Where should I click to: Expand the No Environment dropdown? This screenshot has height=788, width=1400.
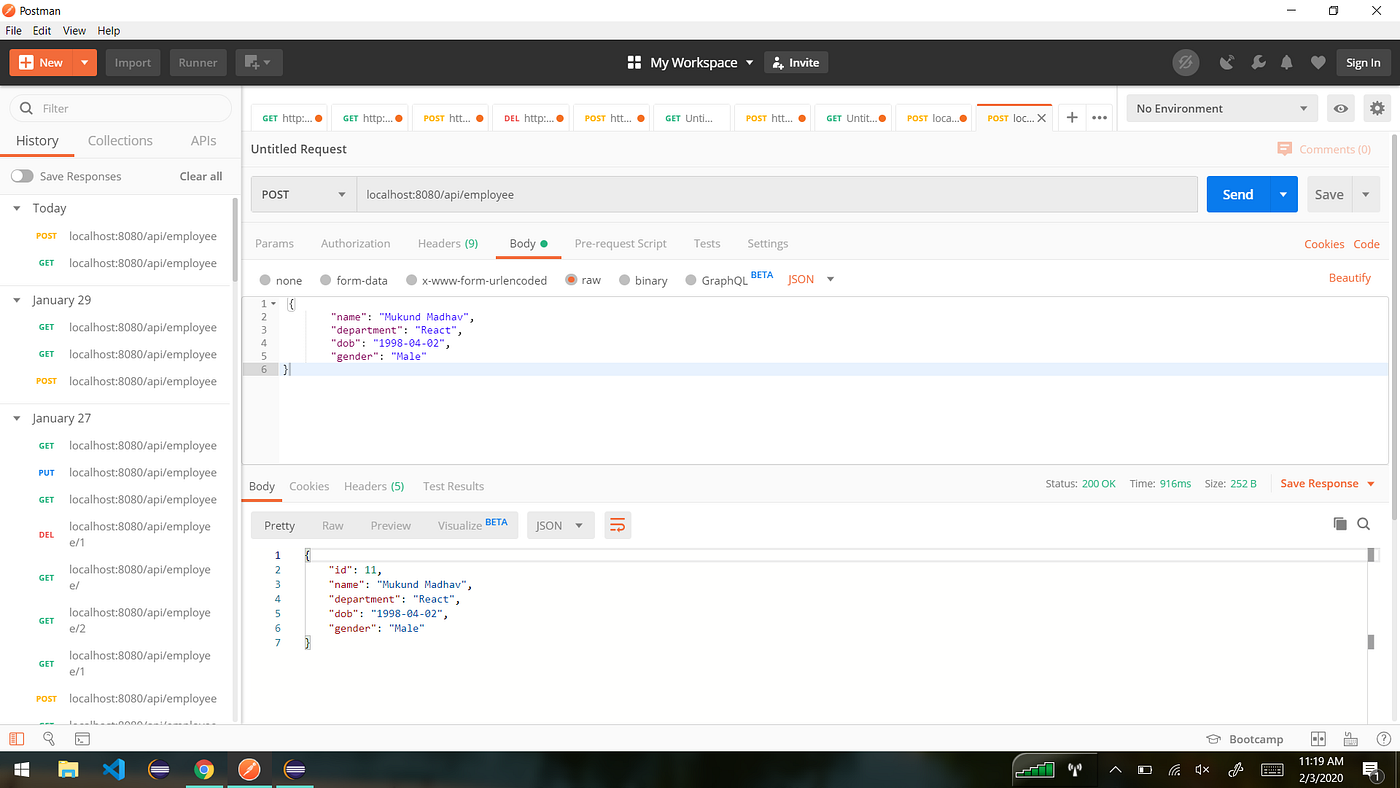tap(1222, 108)
